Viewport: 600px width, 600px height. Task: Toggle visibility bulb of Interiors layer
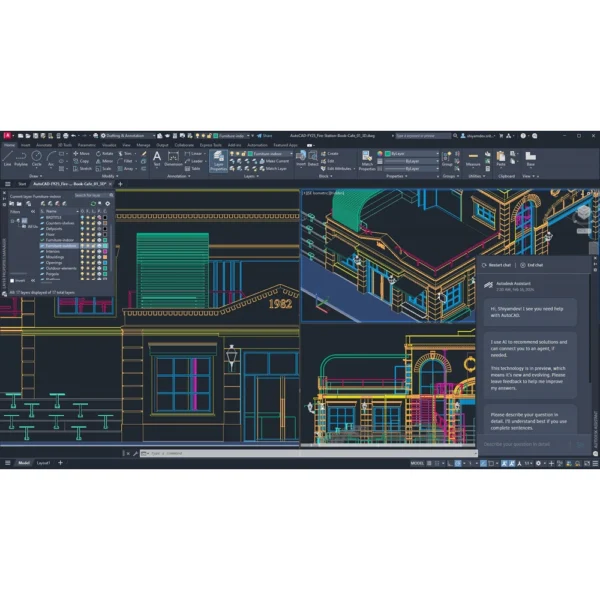tap(82, 251)
